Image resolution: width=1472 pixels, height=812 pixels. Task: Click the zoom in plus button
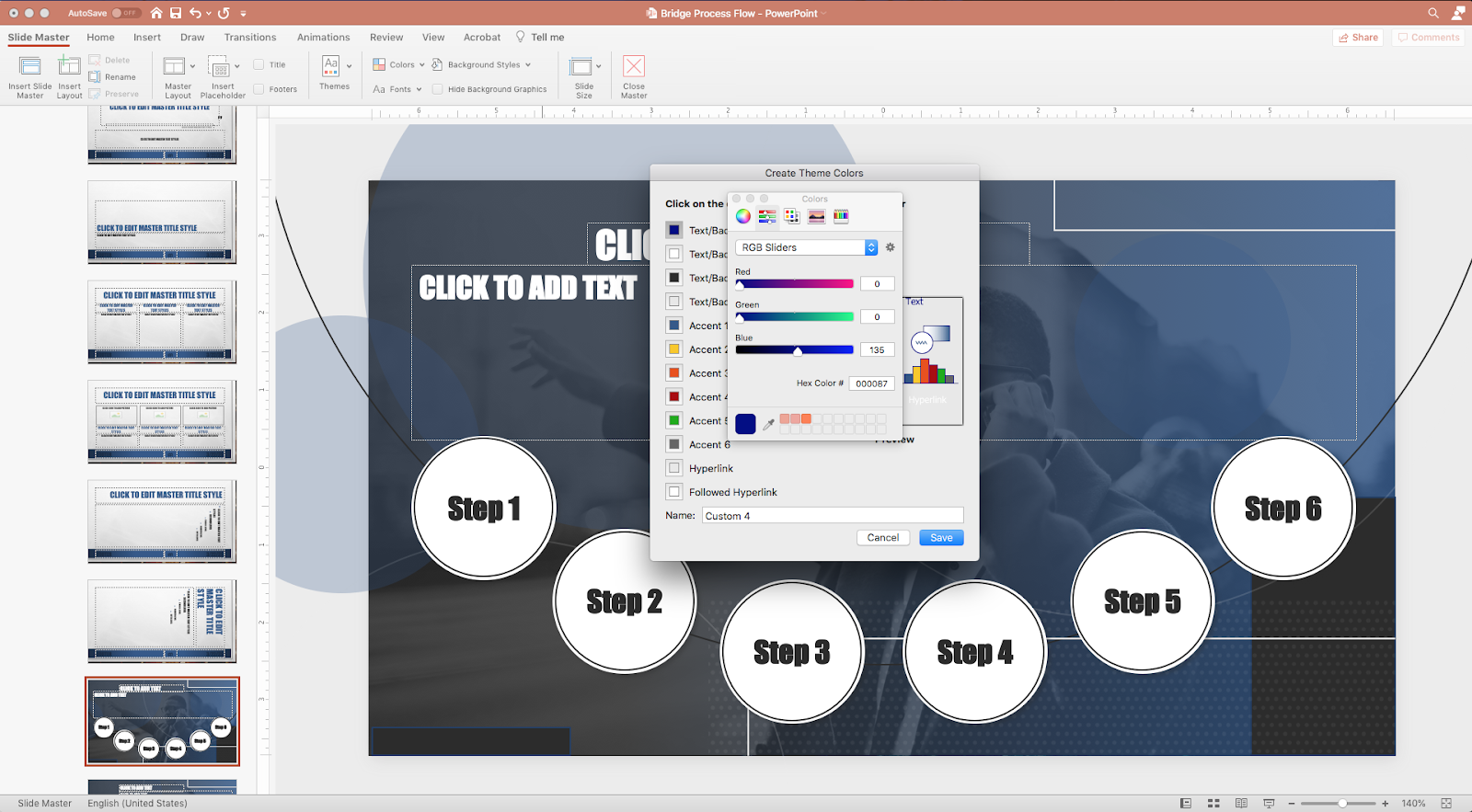pos(1385,803)
